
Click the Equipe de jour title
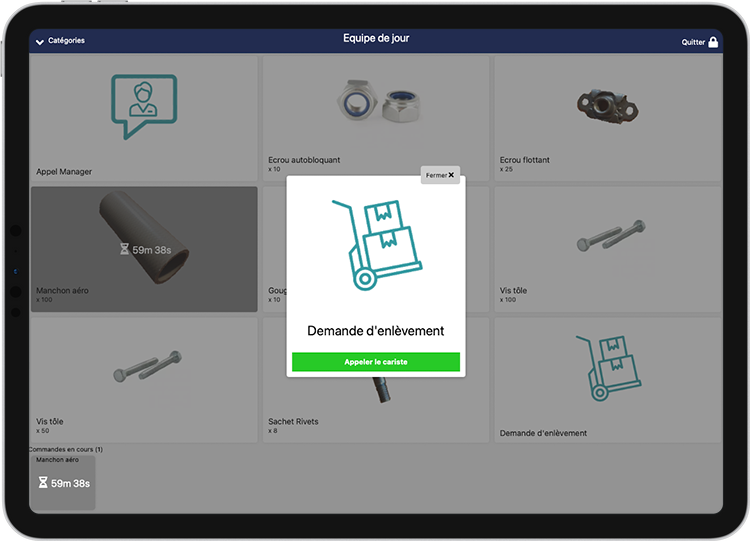point(376,38)
